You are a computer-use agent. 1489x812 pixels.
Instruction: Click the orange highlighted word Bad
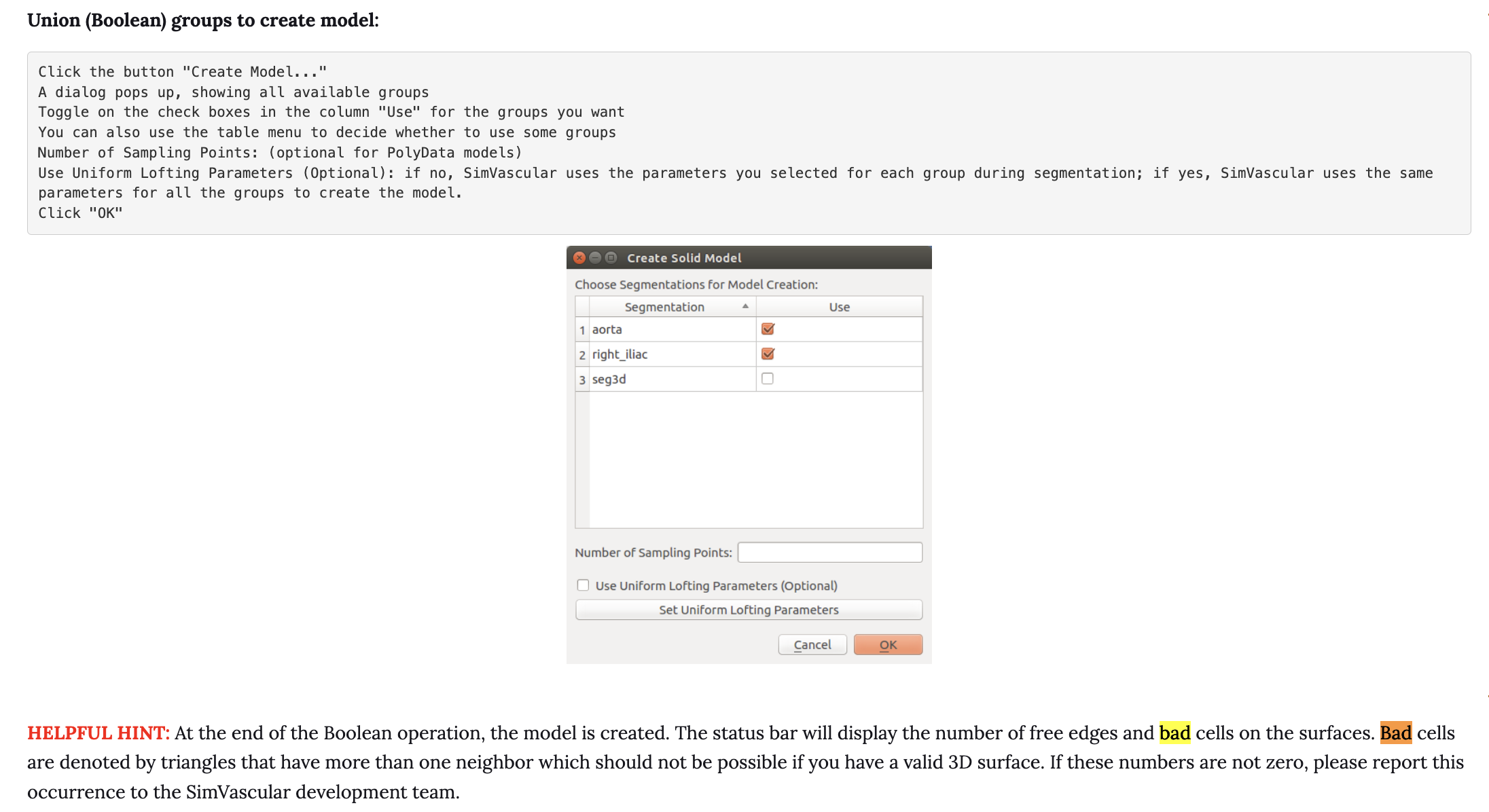(1396, 733)
